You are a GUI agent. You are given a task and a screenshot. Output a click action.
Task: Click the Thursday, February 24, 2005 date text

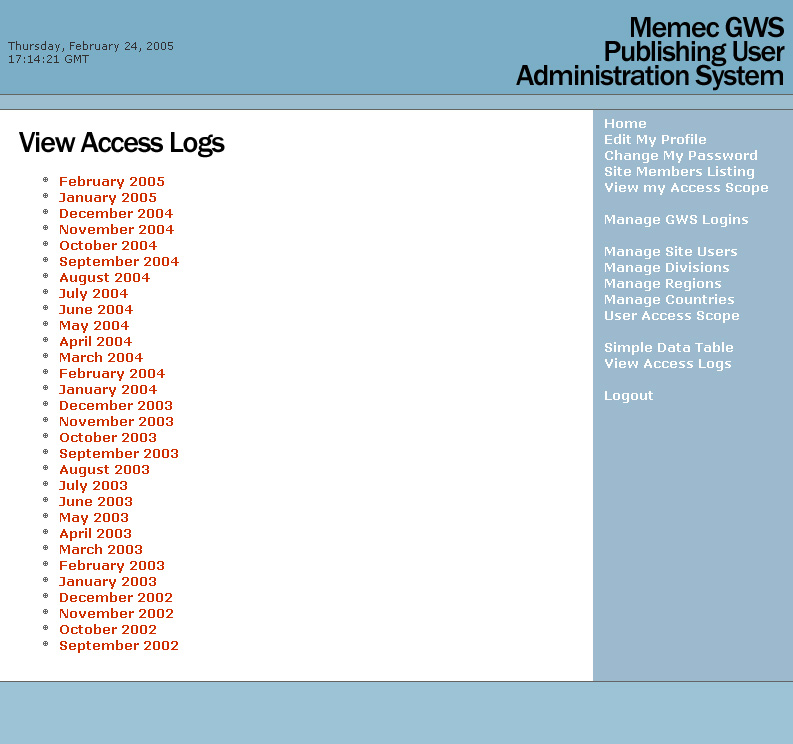pos(91,46)
